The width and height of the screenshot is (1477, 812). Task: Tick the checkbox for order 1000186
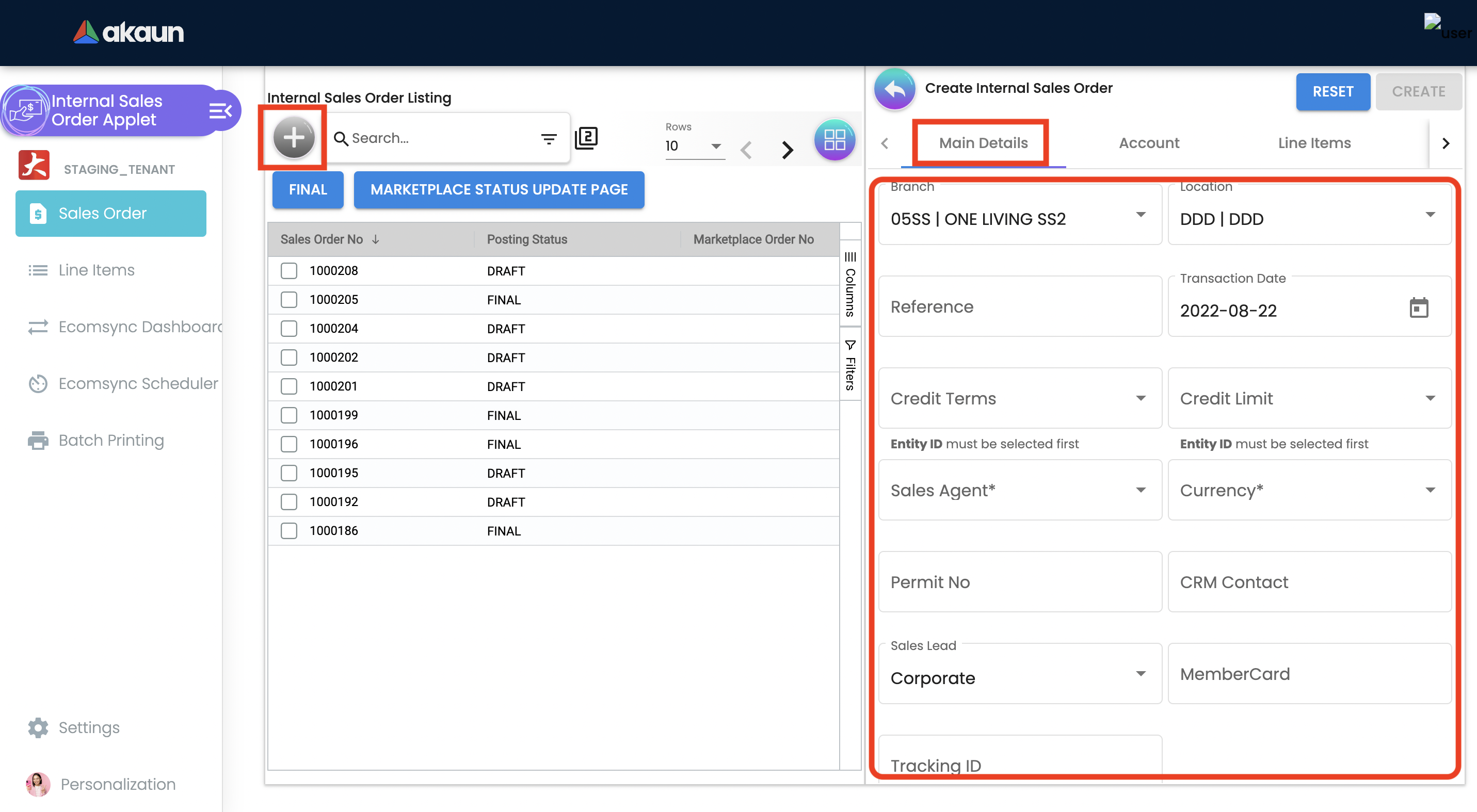point(289,531)
